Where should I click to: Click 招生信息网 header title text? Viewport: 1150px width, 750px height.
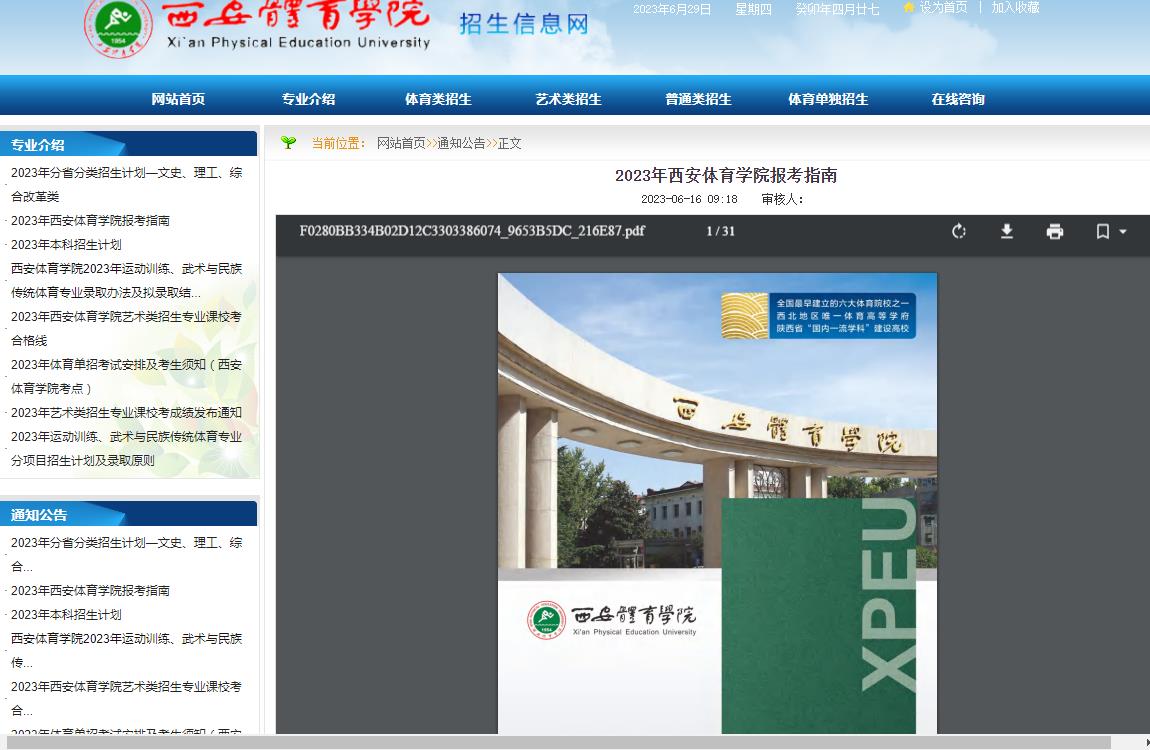pyautogui.click(x=524, y=23)
